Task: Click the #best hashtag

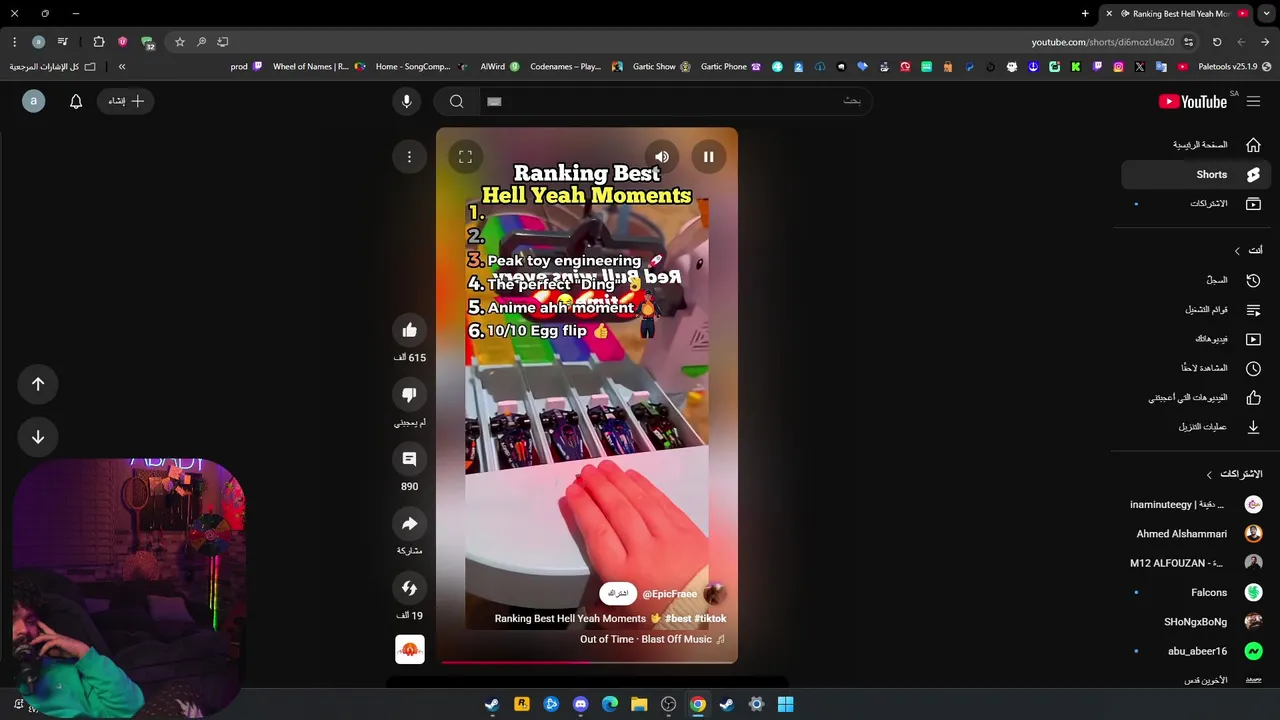Action: (678, 619)
